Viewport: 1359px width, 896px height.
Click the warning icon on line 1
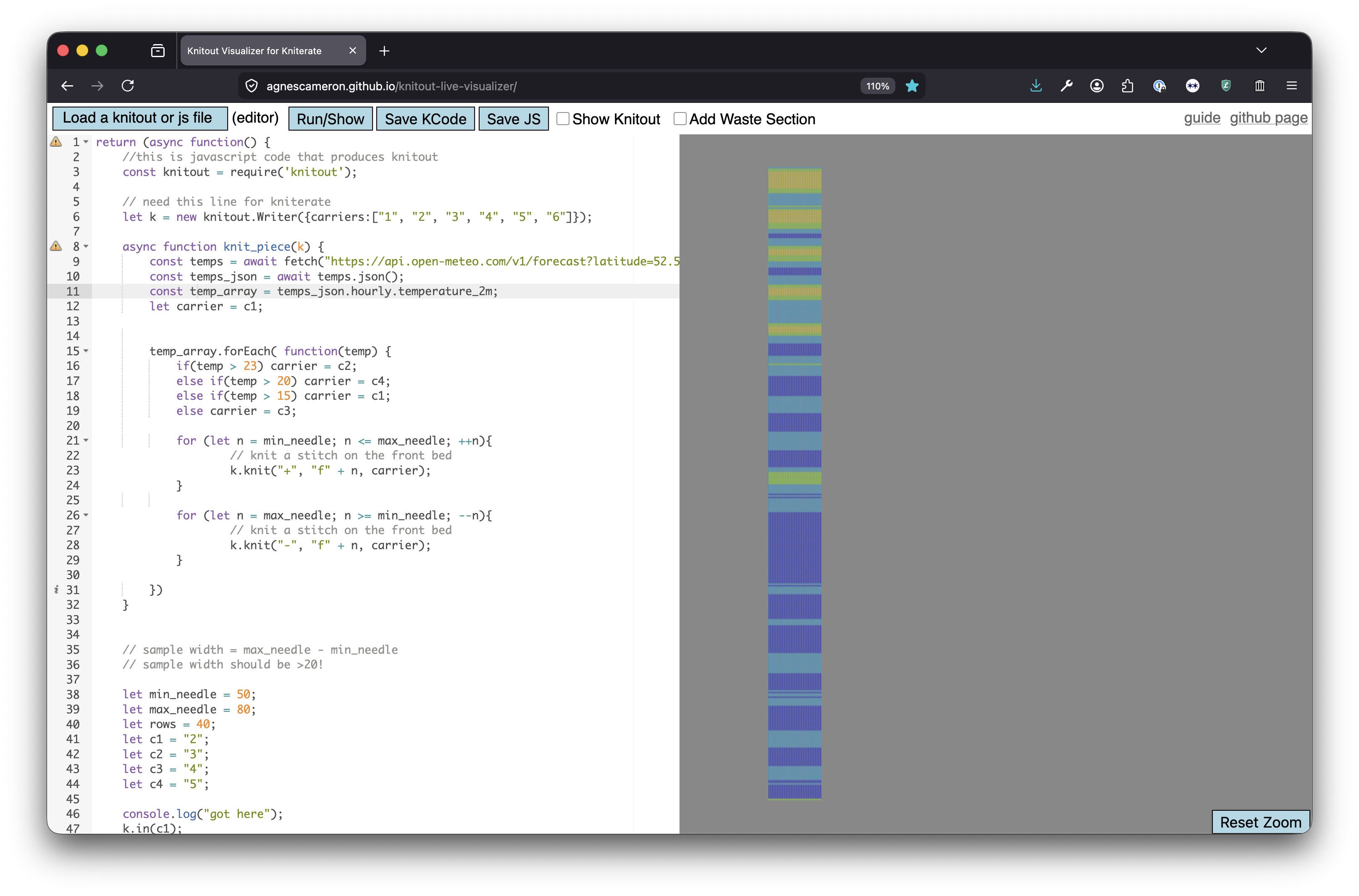click(56, 141)
